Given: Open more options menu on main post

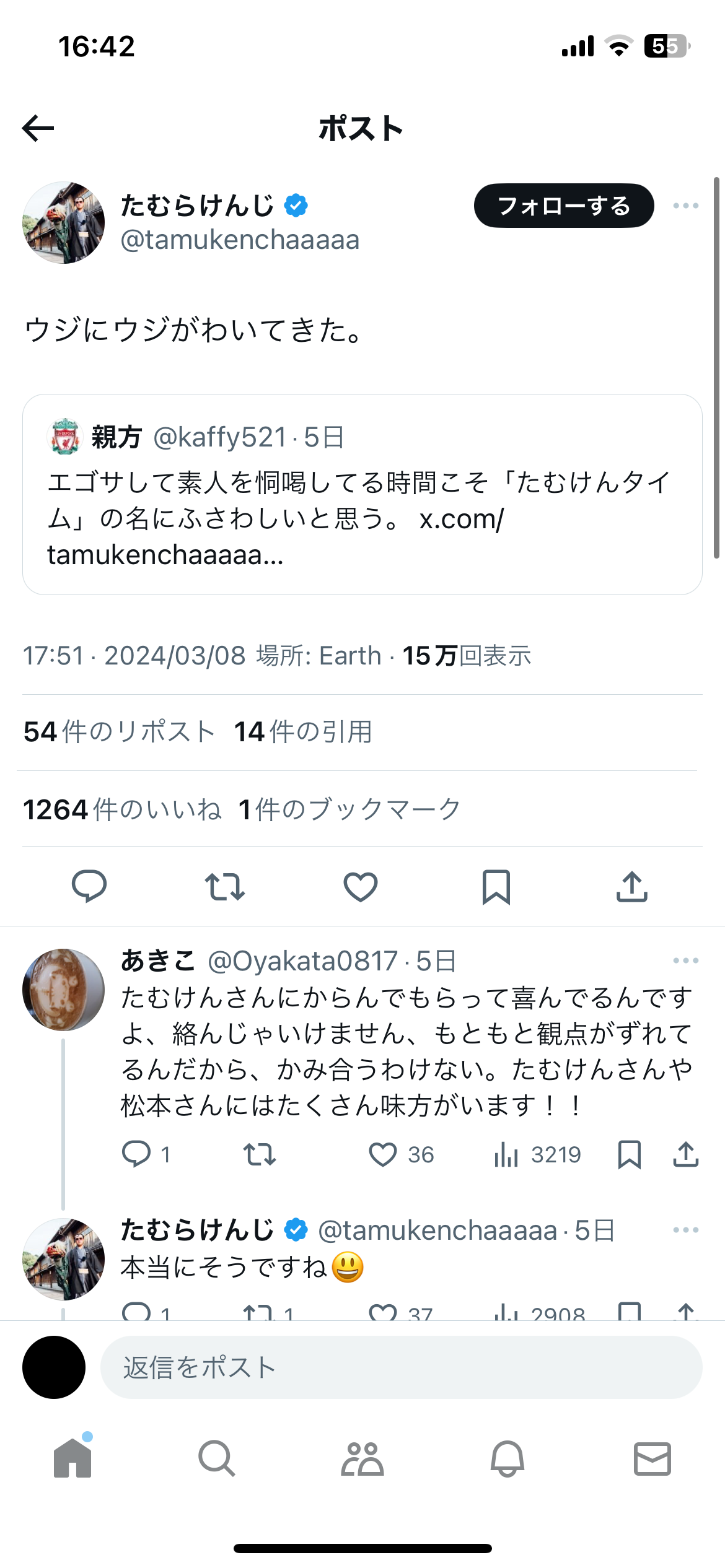Looking at the screenshot, I should 686,206.
